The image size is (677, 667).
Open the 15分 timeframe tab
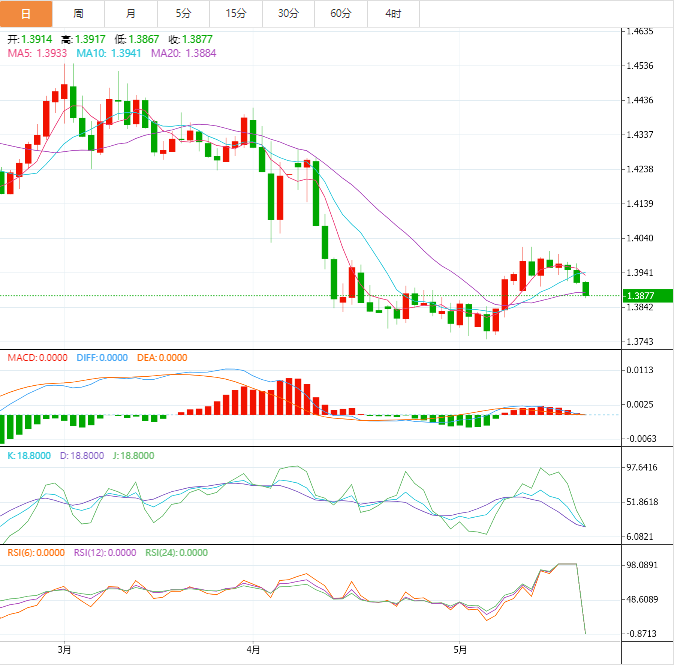(236, 14)
